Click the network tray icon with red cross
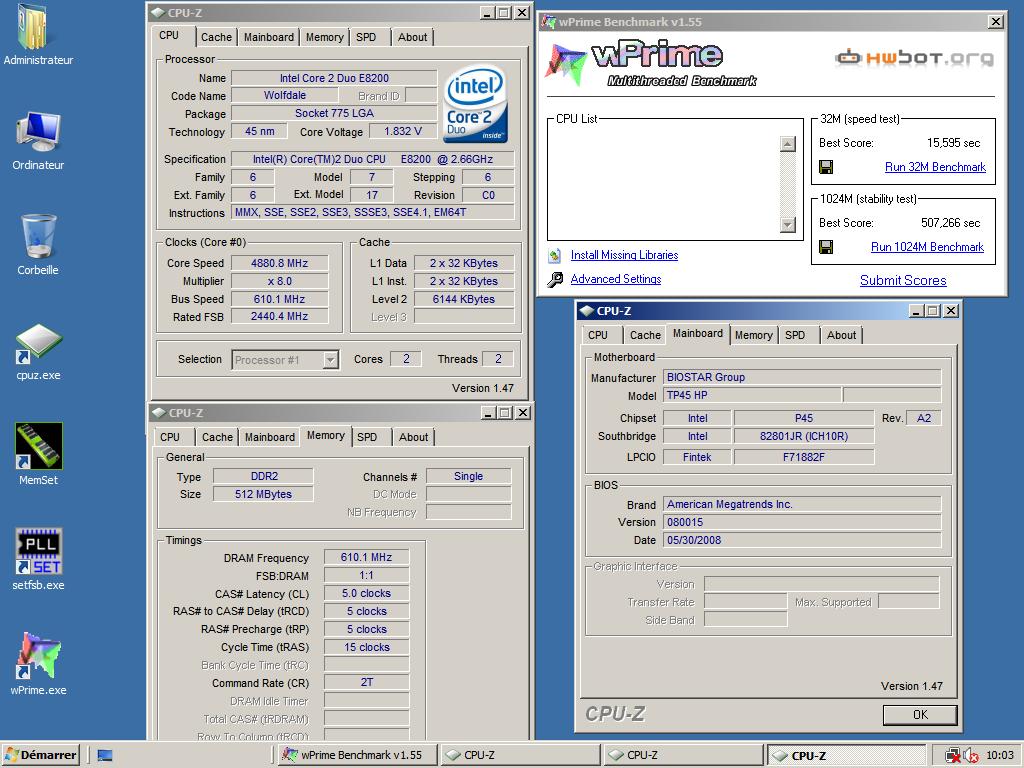Screen dimensions: 1024x768 [953, 755]
